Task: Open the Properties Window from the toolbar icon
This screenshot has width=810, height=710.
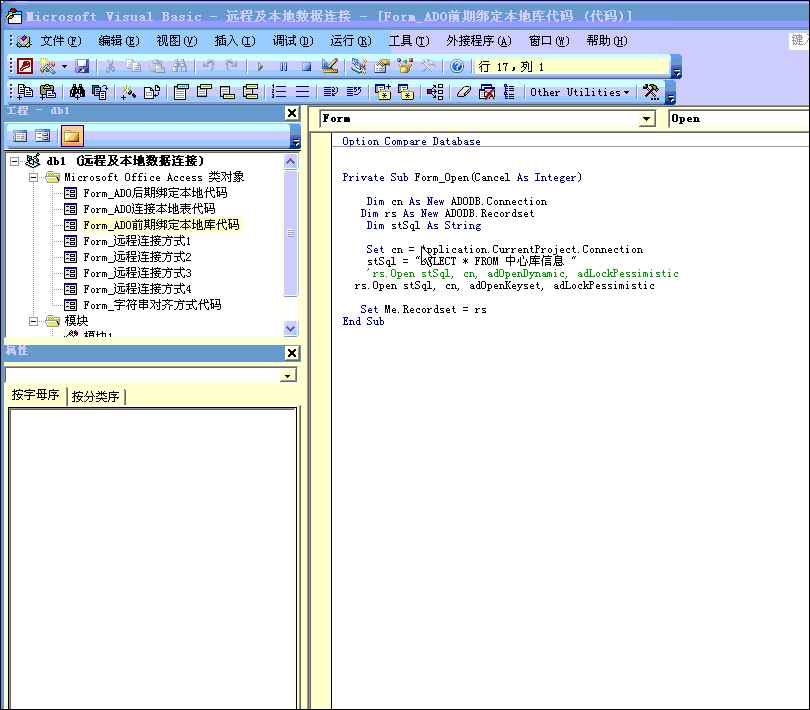Action: [382, 66]
